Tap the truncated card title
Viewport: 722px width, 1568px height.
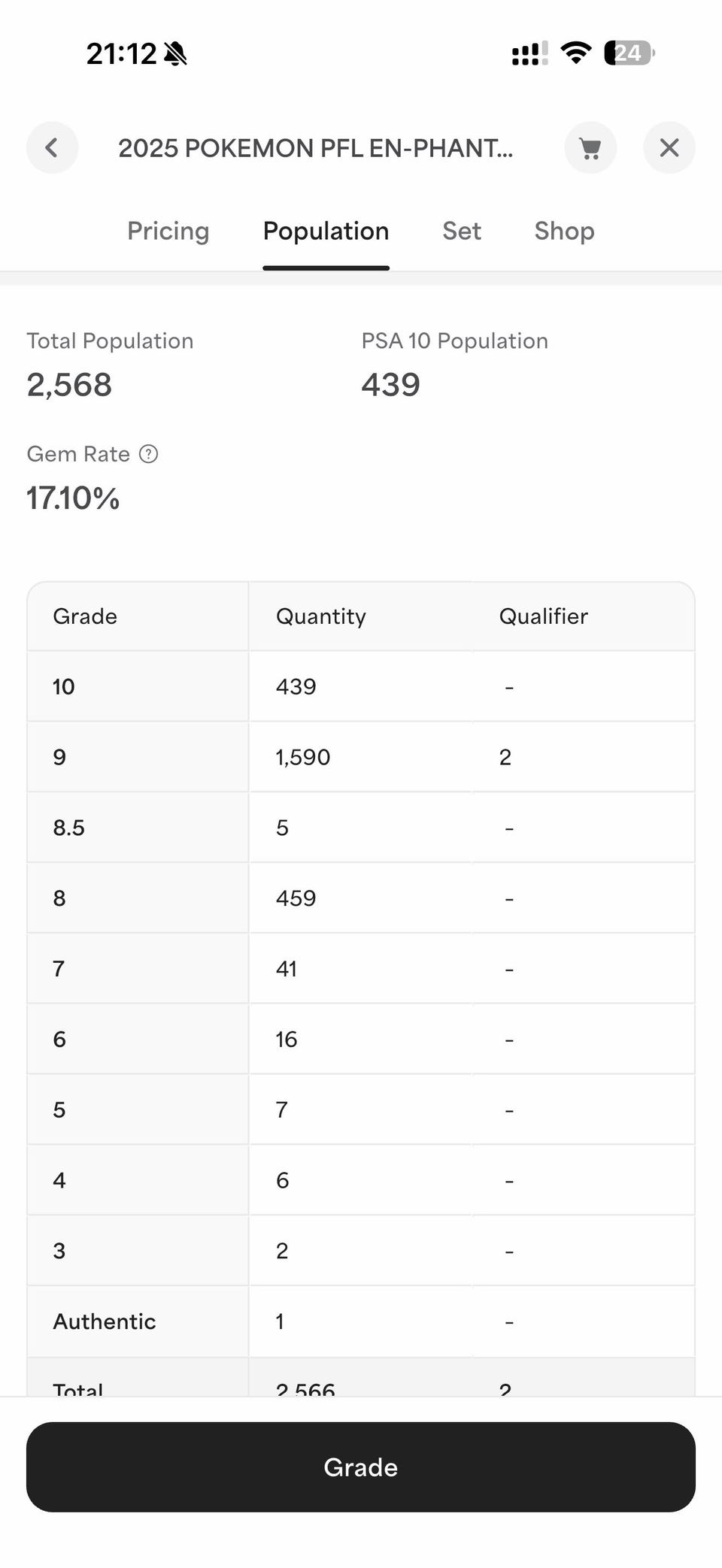315,148
